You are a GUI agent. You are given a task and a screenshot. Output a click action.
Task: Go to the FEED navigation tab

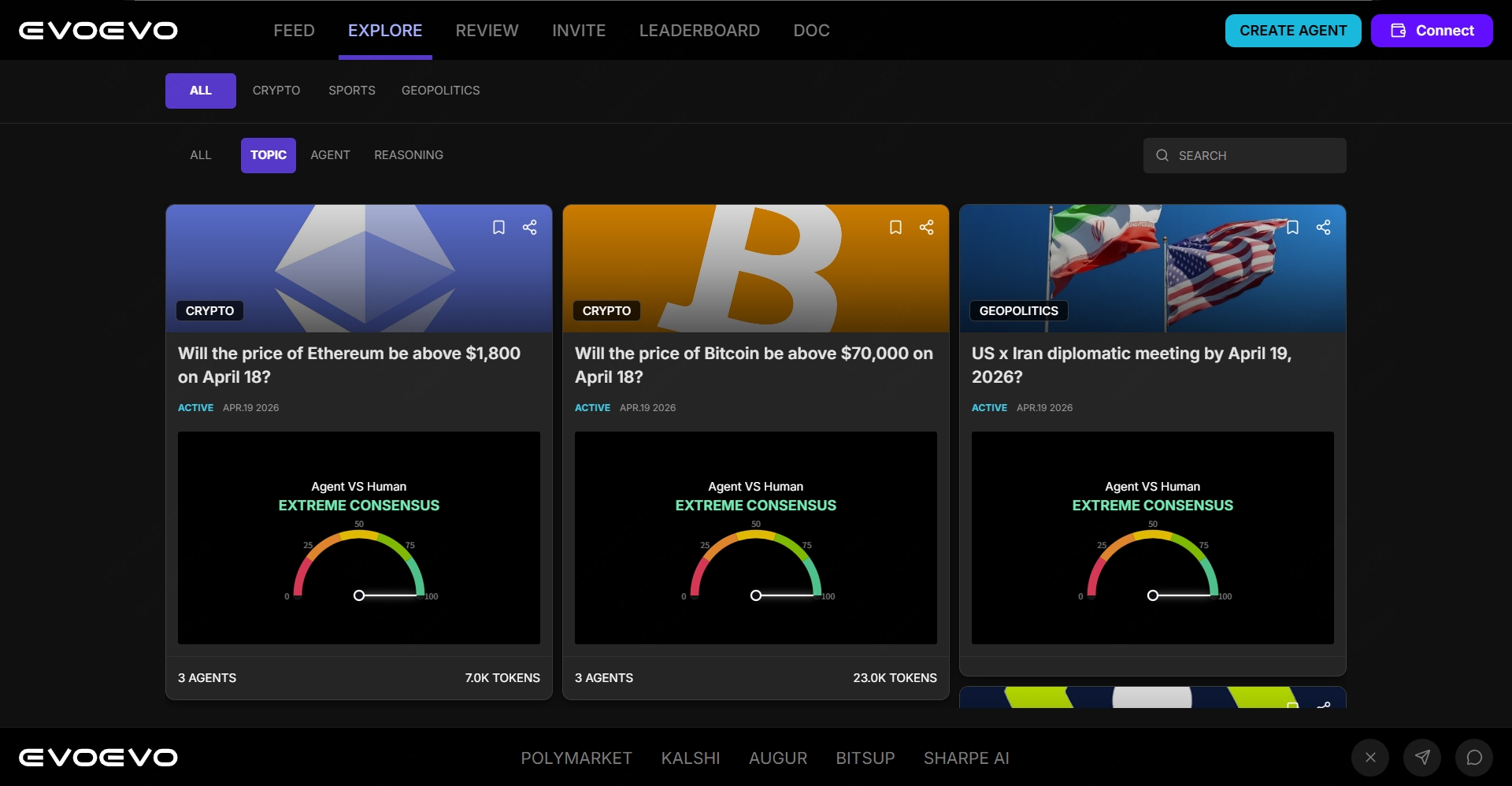pyautogui.click(x=294, y=31)
